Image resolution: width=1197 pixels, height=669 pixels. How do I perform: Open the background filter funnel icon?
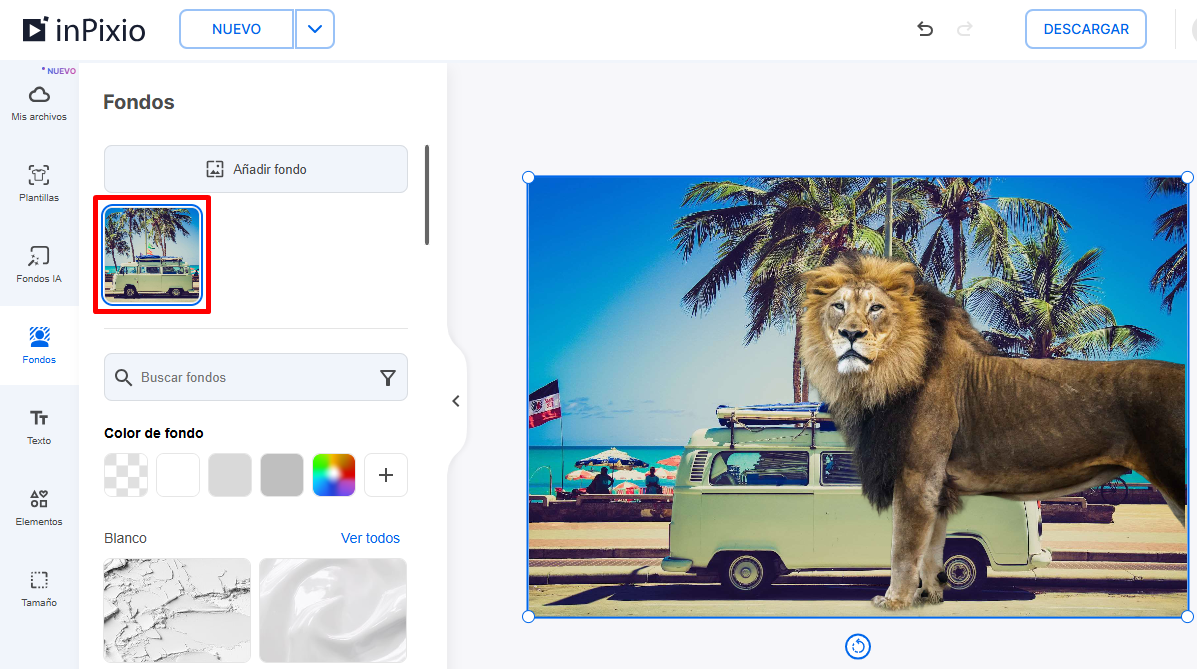(x=388, y=377)
